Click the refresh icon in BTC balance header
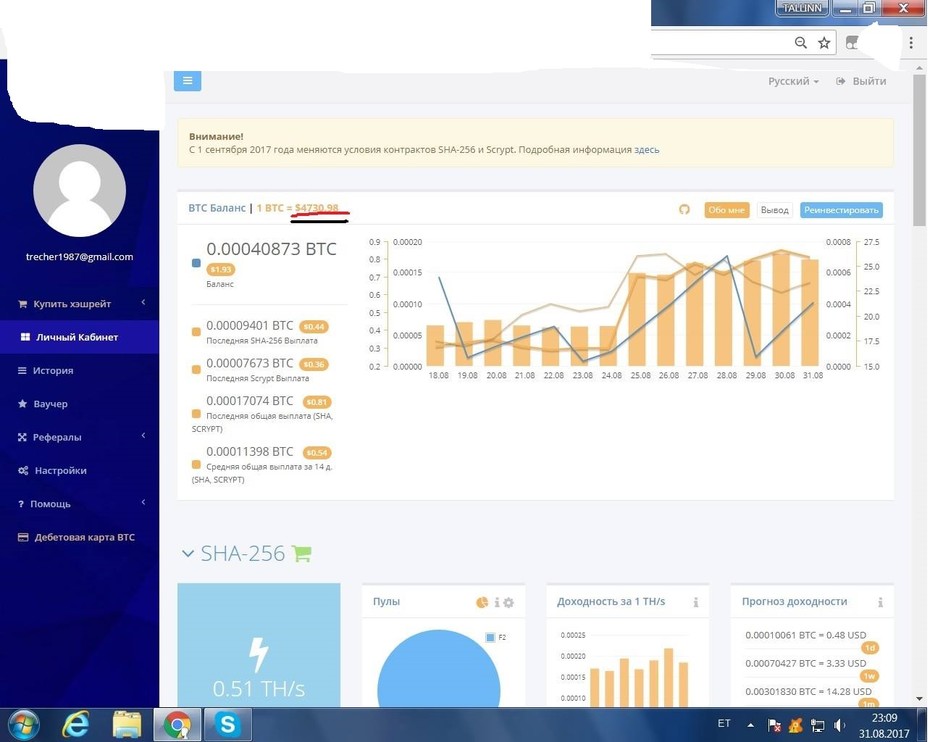 pos(684,209)
